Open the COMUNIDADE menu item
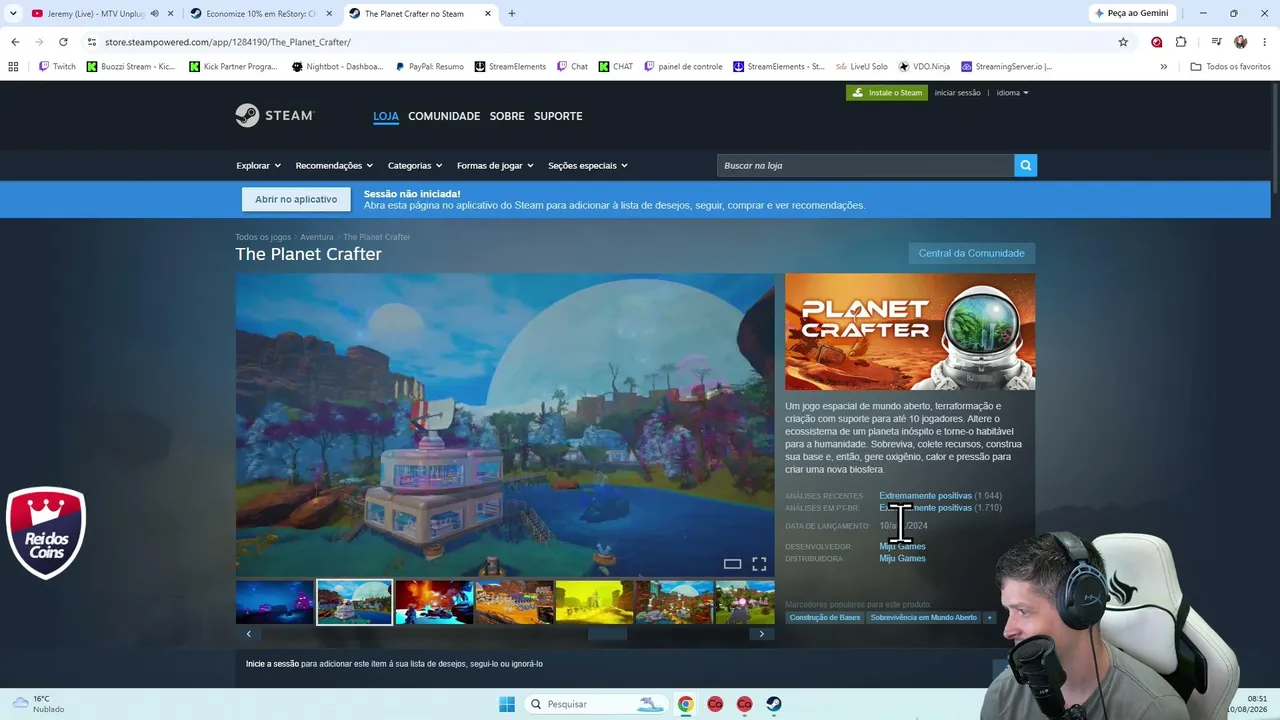This screenshot has height=720, width=1280. click(x=444, y=116)
